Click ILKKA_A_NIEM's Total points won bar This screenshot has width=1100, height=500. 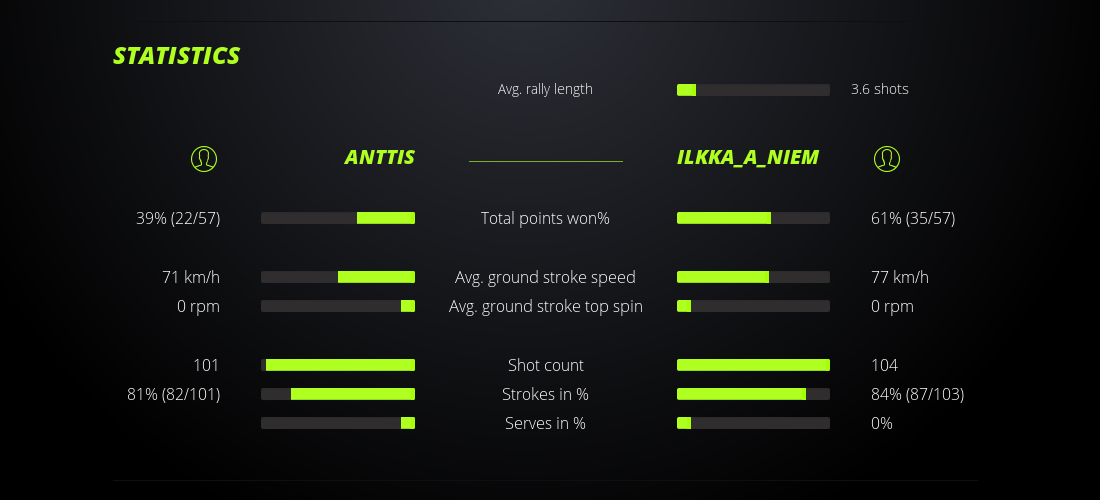tap(753, 218)
